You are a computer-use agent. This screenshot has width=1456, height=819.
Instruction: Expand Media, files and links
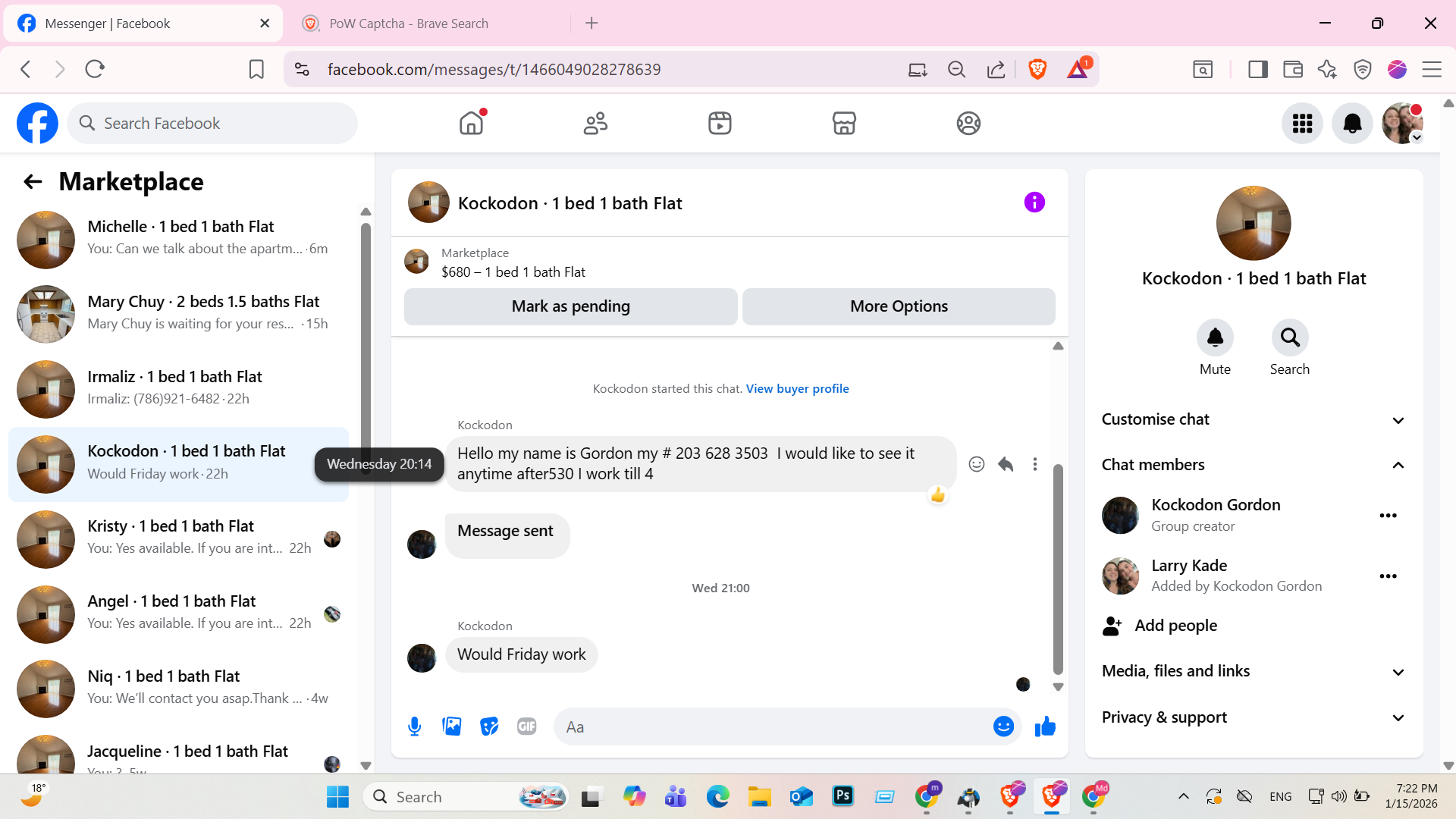[x=1253, y=671]
